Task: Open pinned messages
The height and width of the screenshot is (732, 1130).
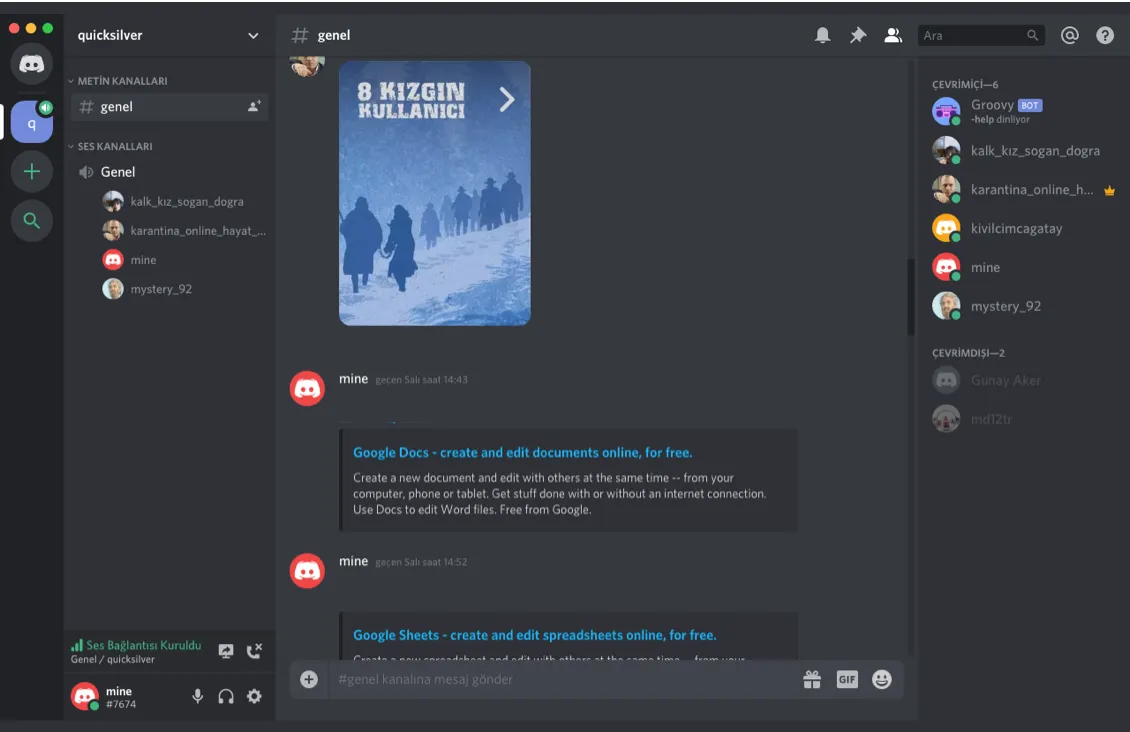Action: coord(857,34)
